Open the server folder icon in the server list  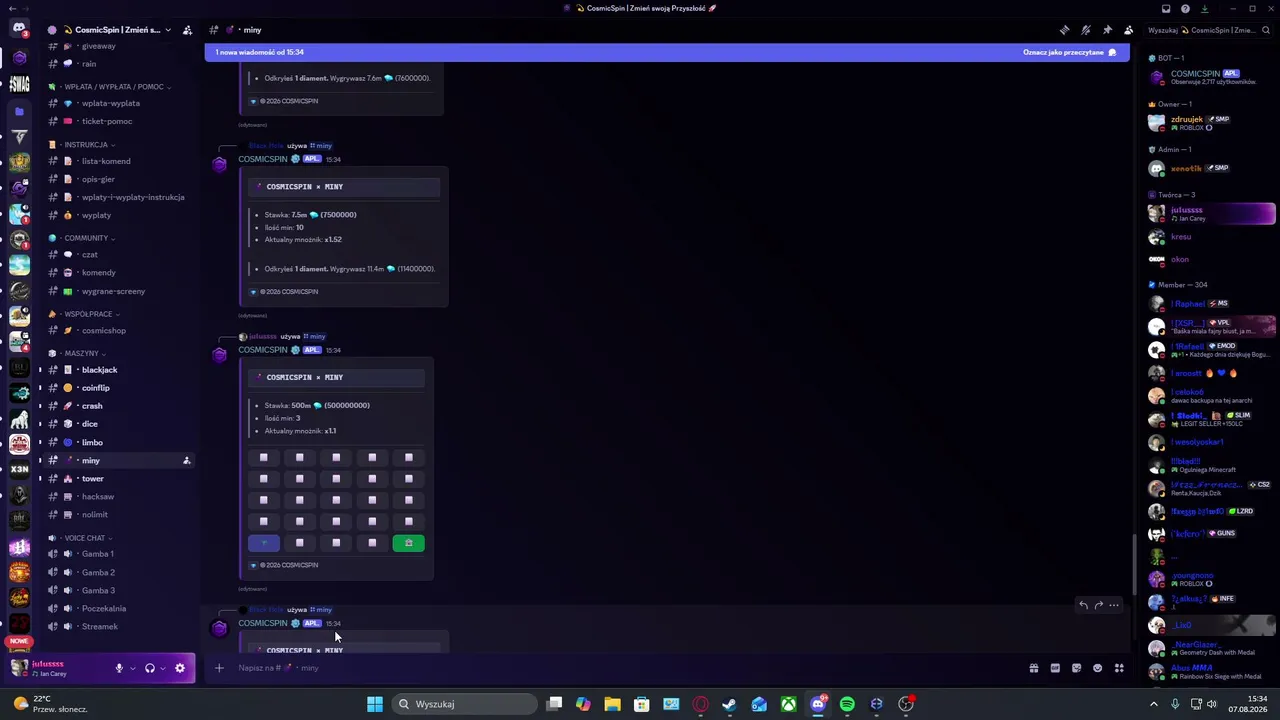[x=19, y=112]
